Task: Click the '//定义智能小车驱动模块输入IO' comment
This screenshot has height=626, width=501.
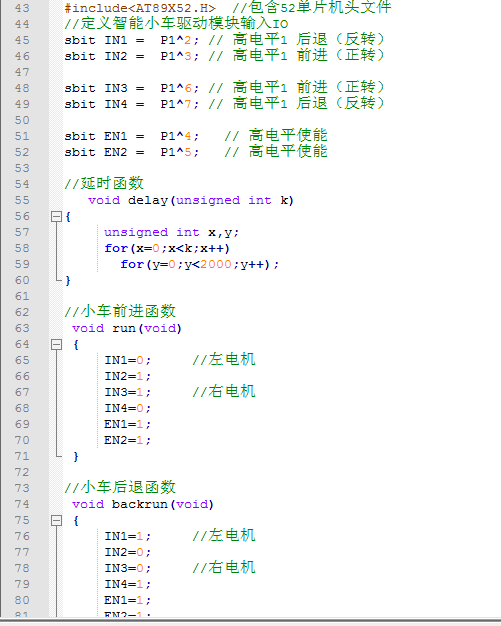Action: [x=176, y=24]
